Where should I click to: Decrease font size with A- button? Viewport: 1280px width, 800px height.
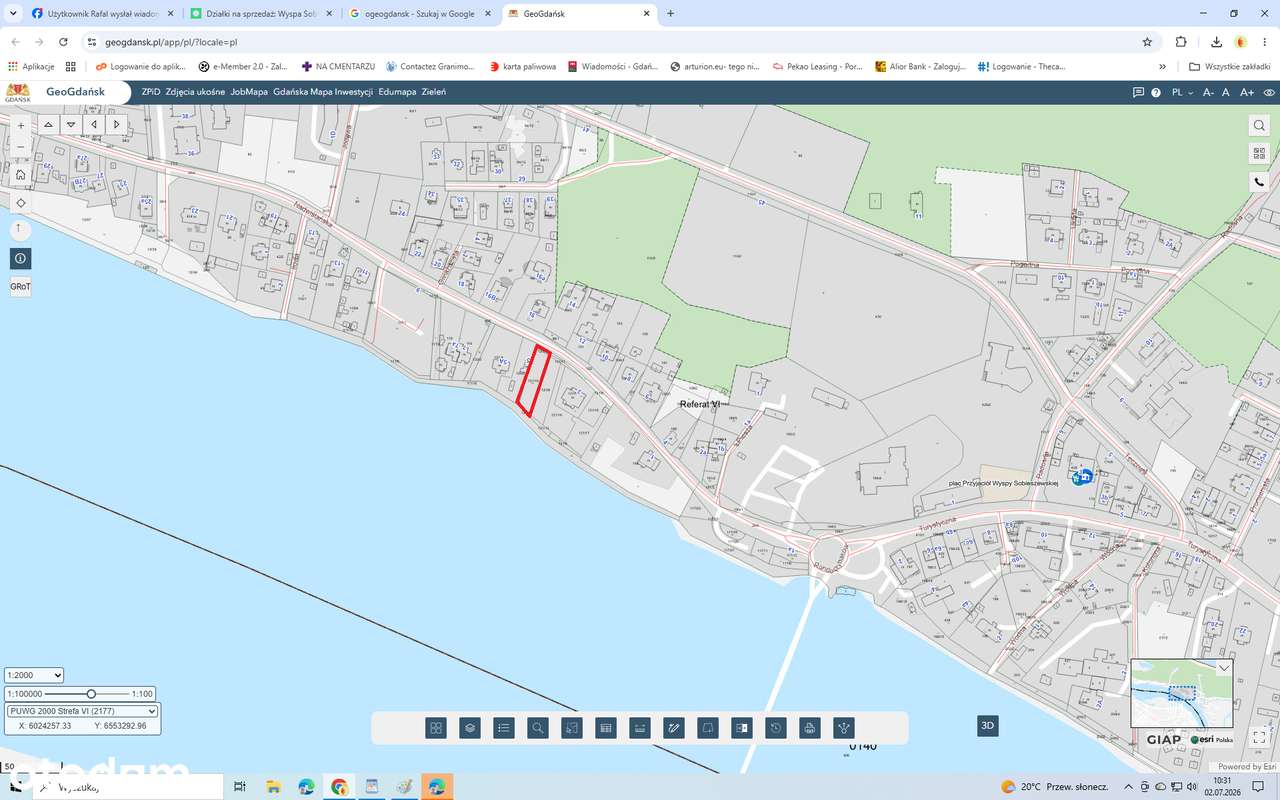[x=1208, y=92]
